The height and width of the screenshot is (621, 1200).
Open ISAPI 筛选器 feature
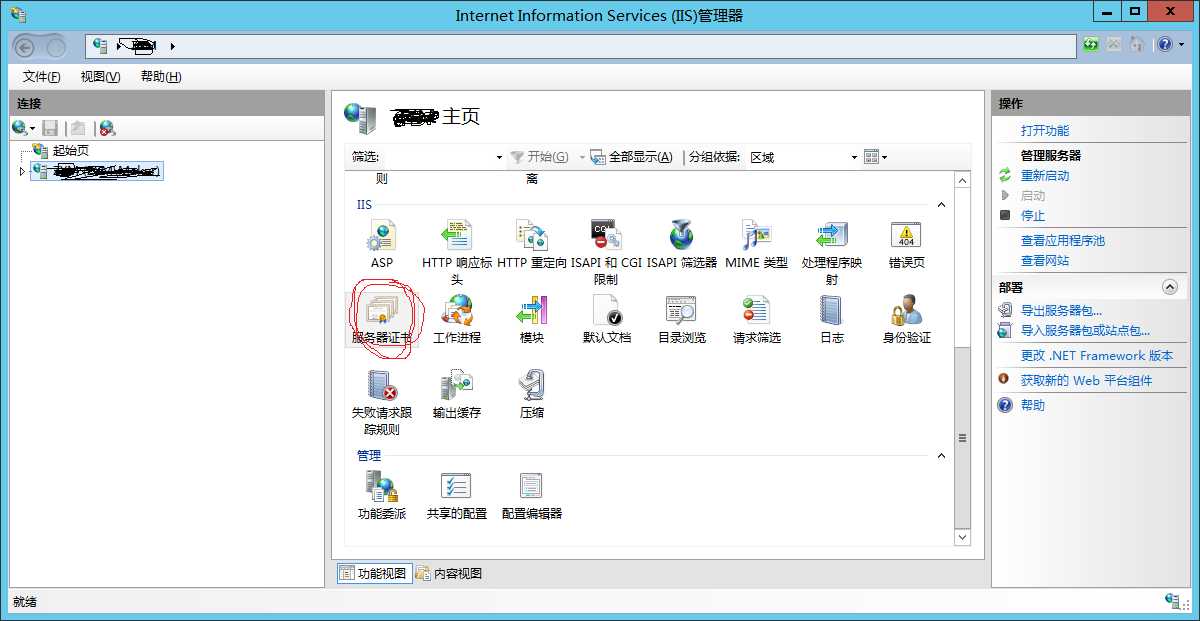point(682,244)
